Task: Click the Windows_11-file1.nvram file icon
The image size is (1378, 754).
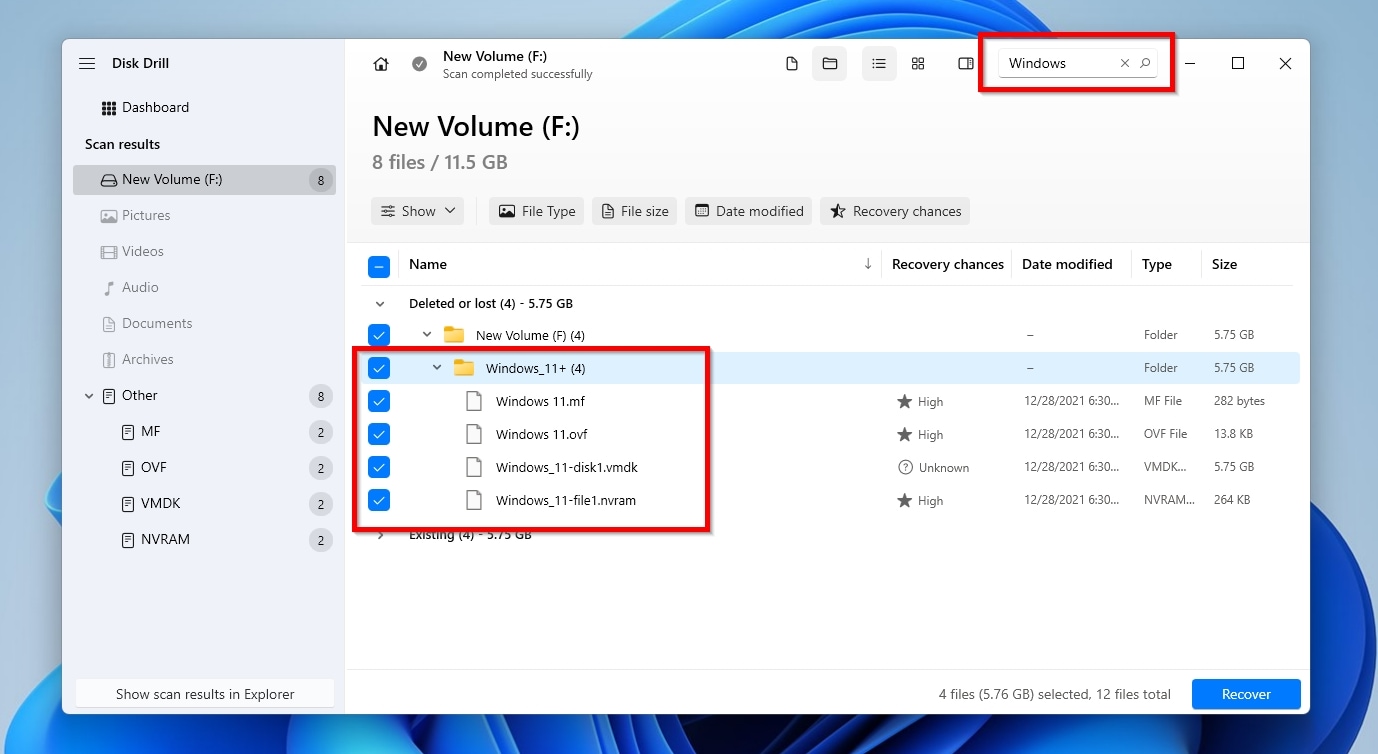Action: tap(474, 500)
